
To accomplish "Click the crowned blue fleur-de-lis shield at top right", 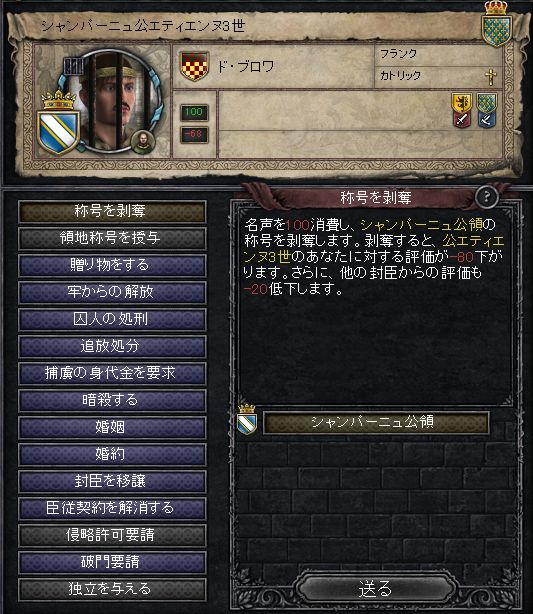I will [496, 25].
